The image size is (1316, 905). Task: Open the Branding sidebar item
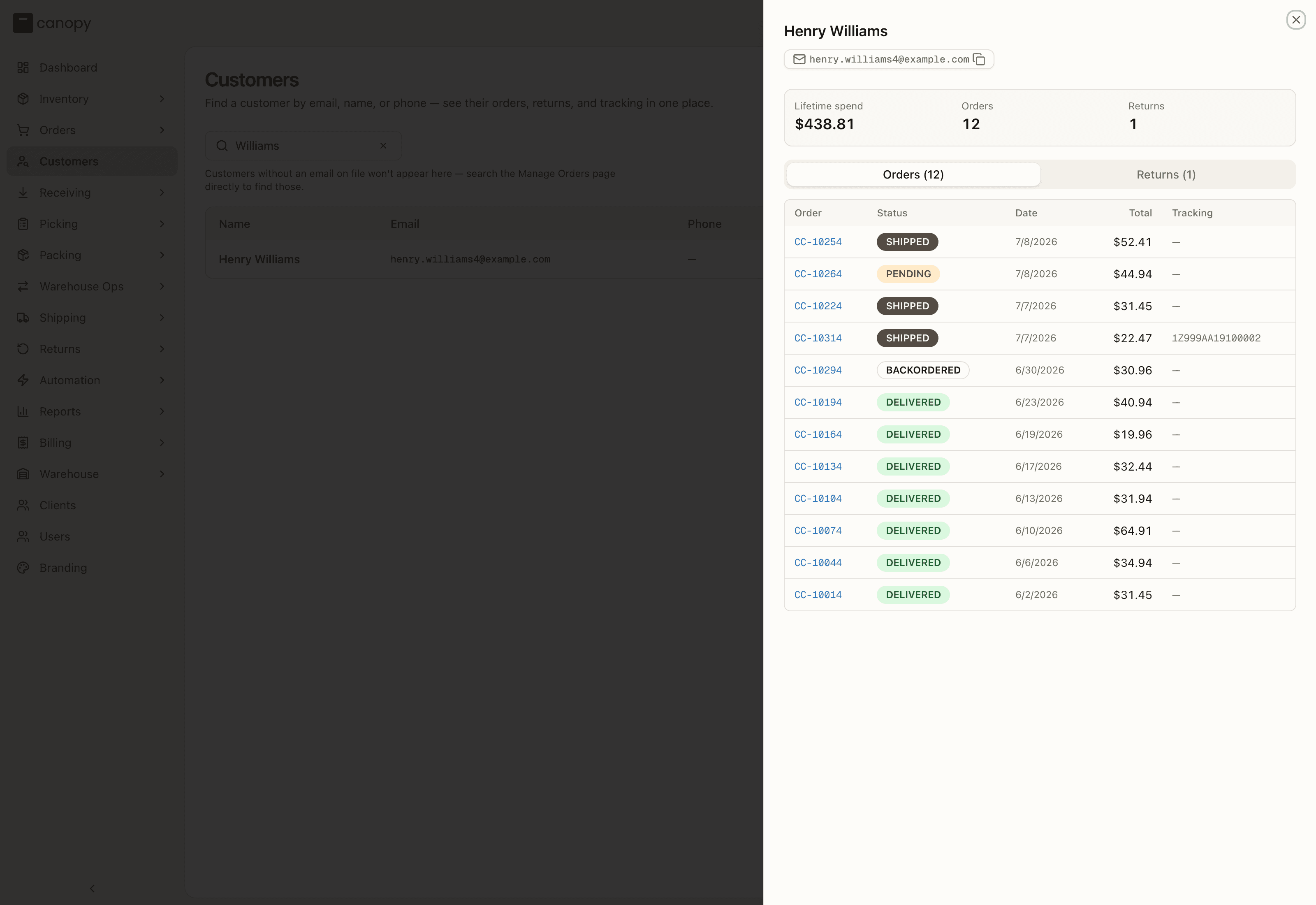pyautogui.click(x=92, y=568)
